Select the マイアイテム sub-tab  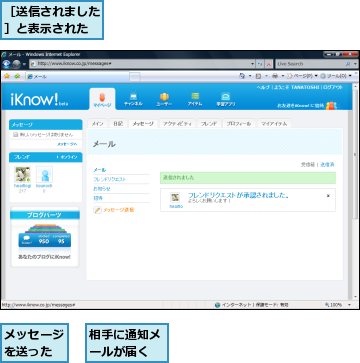[274, 124]
